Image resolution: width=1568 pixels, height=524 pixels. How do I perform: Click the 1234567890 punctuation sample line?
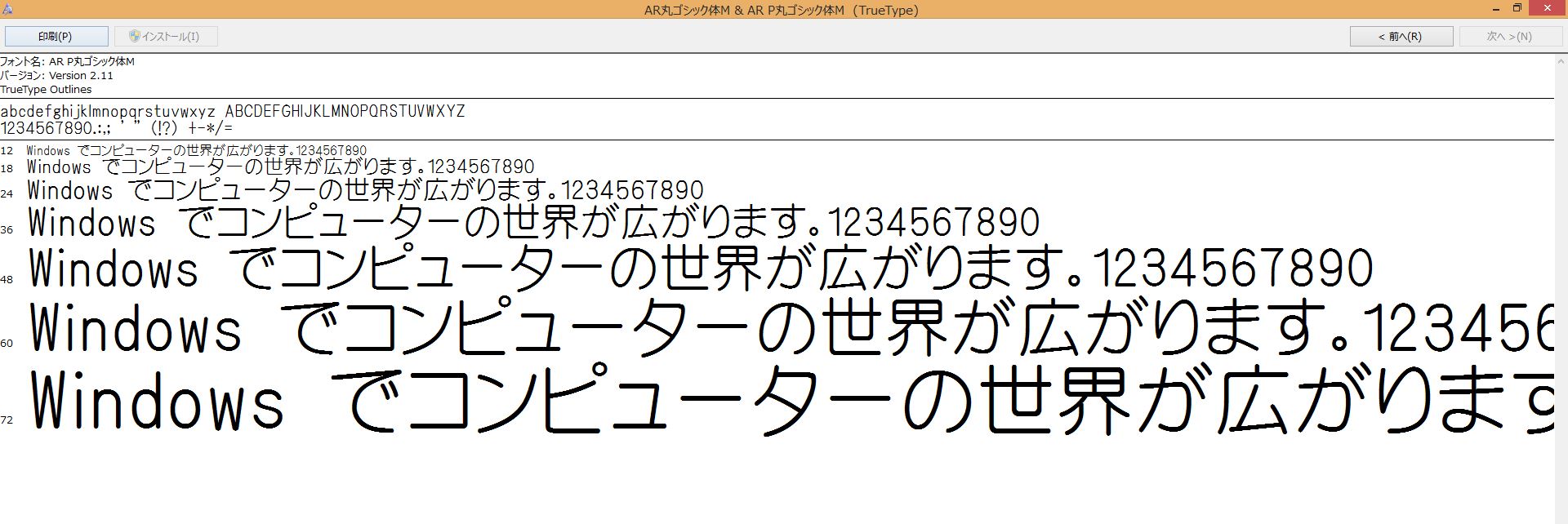click(117, 128)
